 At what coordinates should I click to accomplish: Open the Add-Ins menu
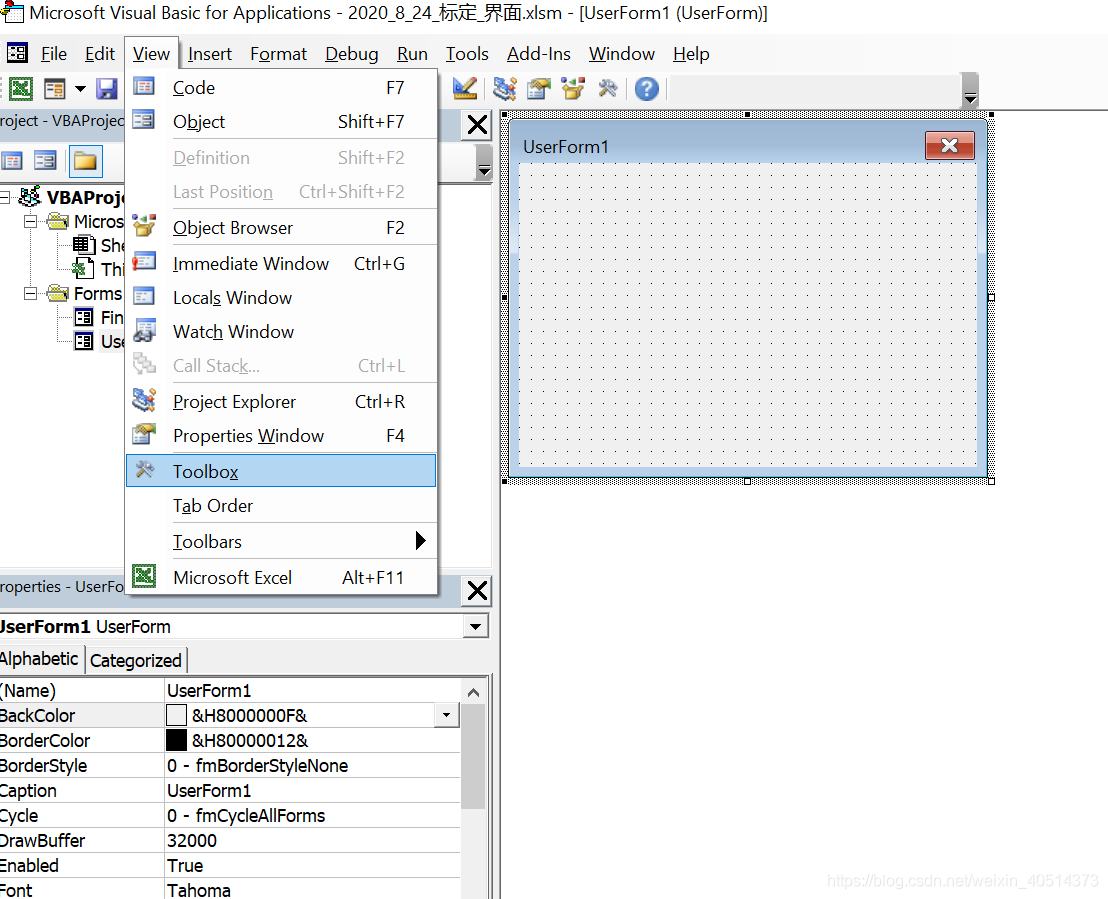[x=538, y=54]
